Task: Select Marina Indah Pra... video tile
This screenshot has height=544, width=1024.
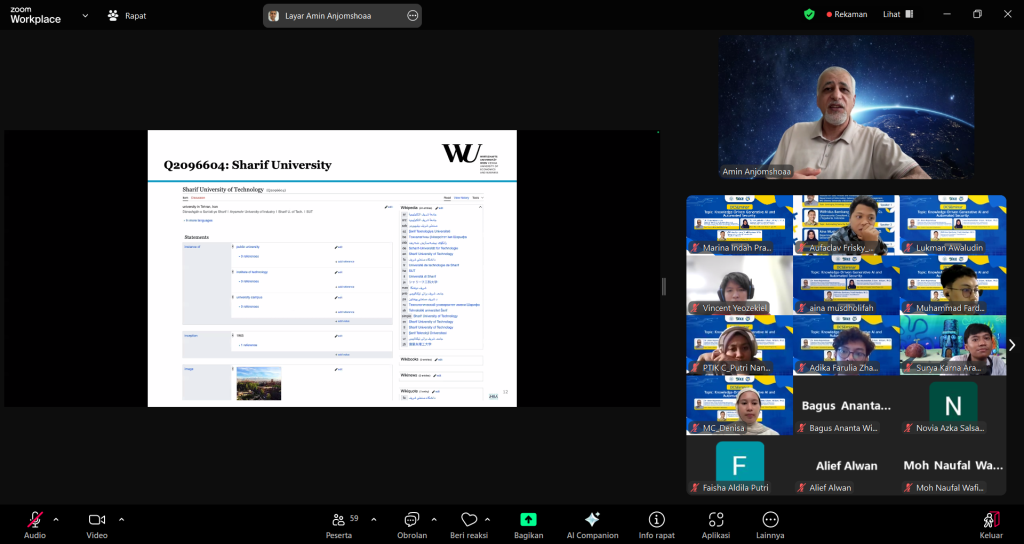Action: click(x=739, y=225)
